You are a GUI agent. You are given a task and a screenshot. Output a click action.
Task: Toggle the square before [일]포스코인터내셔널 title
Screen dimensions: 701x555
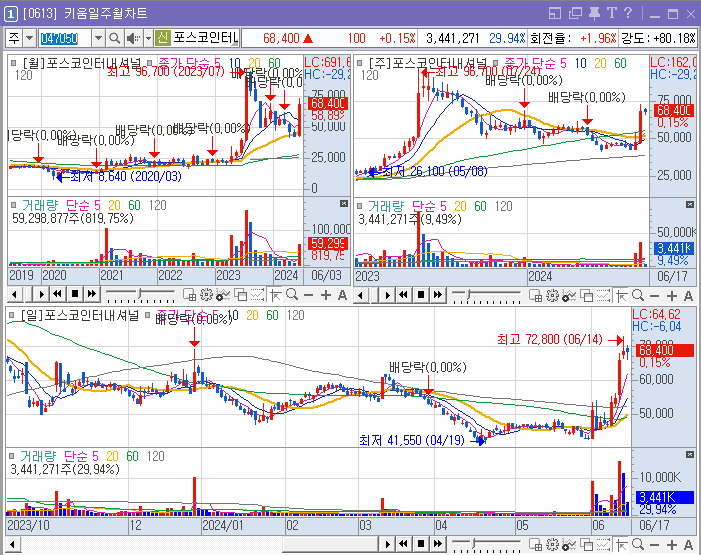click(12, 315)
